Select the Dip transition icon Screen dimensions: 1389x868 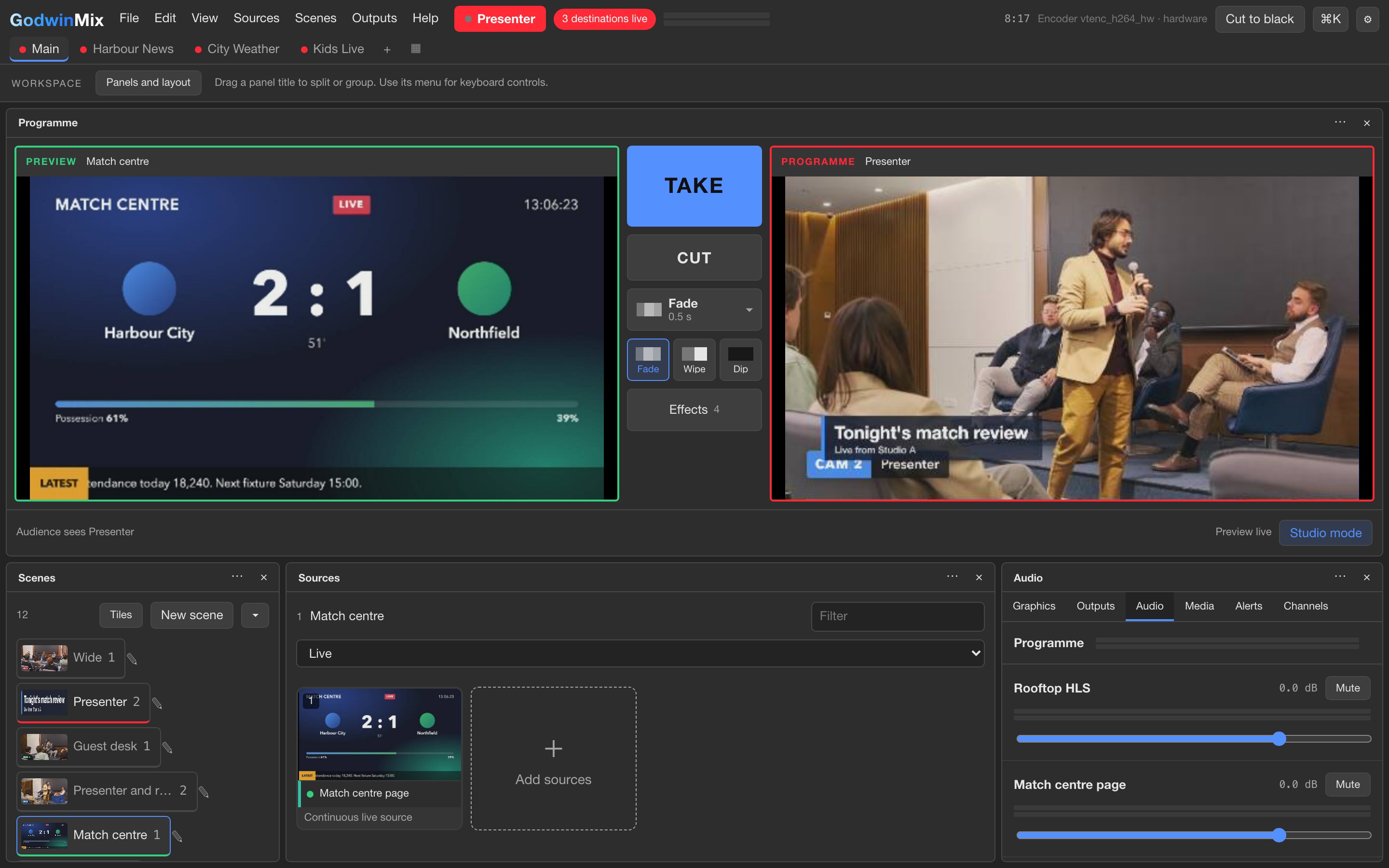click(x=740, y=360)
